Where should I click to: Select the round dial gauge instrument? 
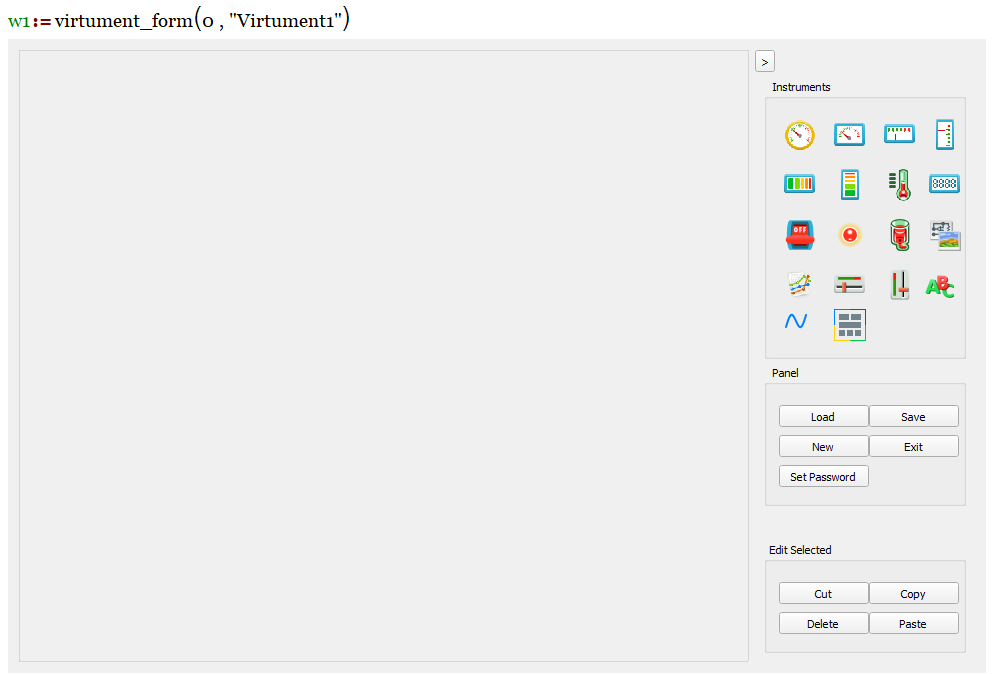pos(799,135)
